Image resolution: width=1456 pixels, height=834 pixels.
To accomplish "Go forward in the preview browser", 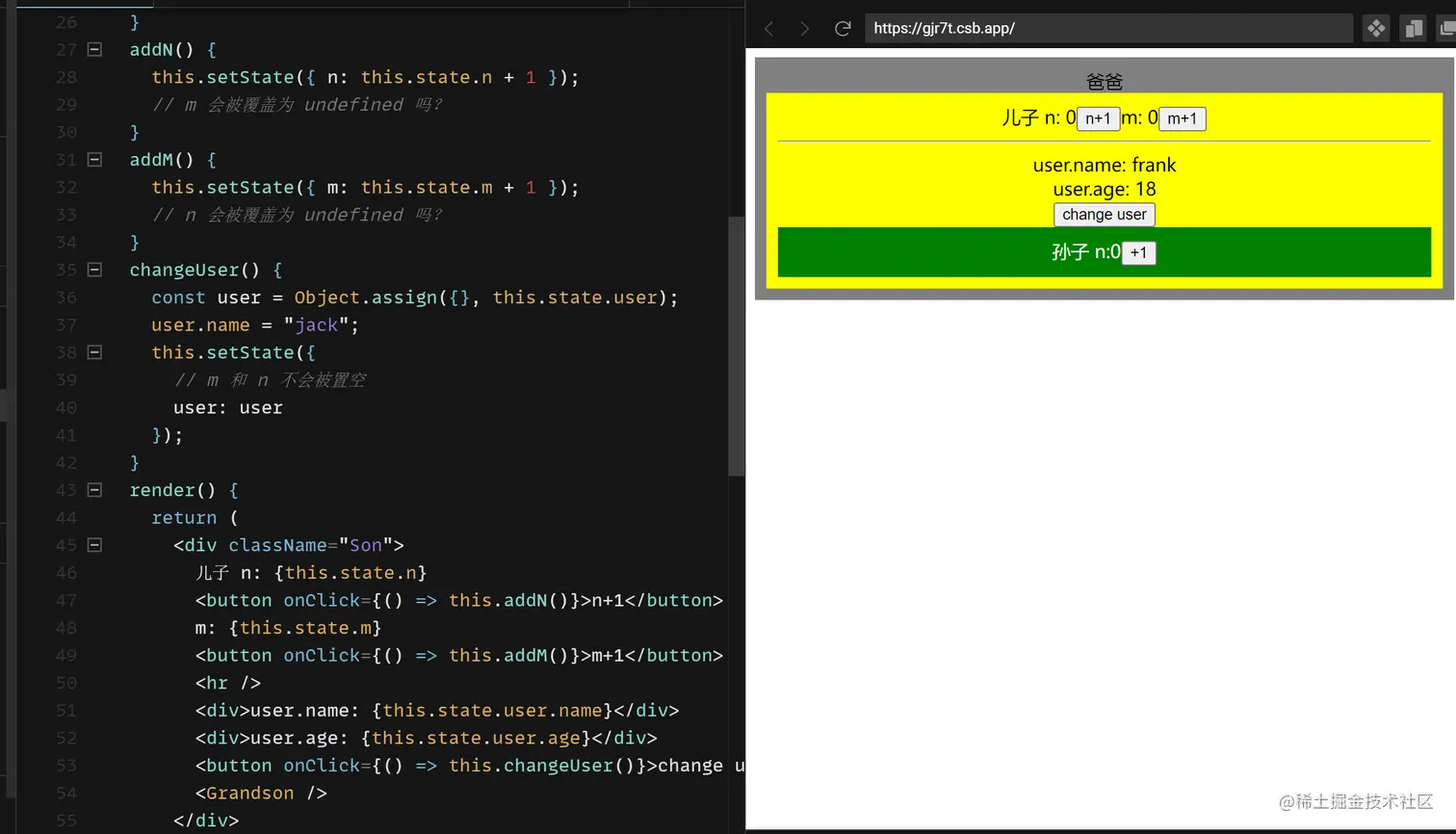I will 804,29.
